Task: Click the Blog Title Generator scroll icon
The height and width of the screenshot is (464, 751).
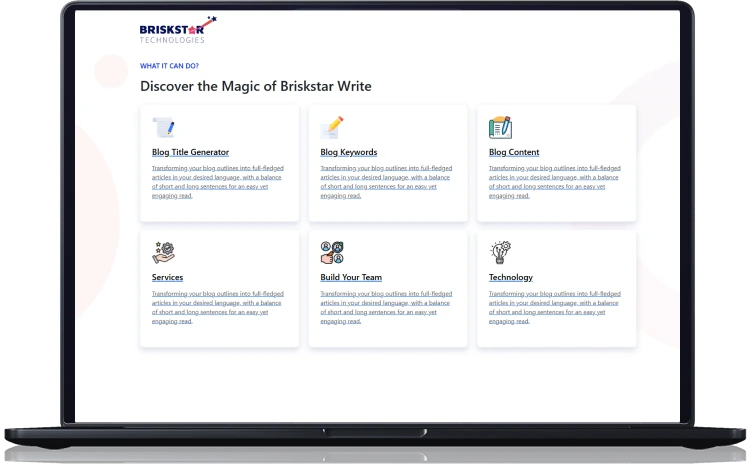Action: click(163, 127)
